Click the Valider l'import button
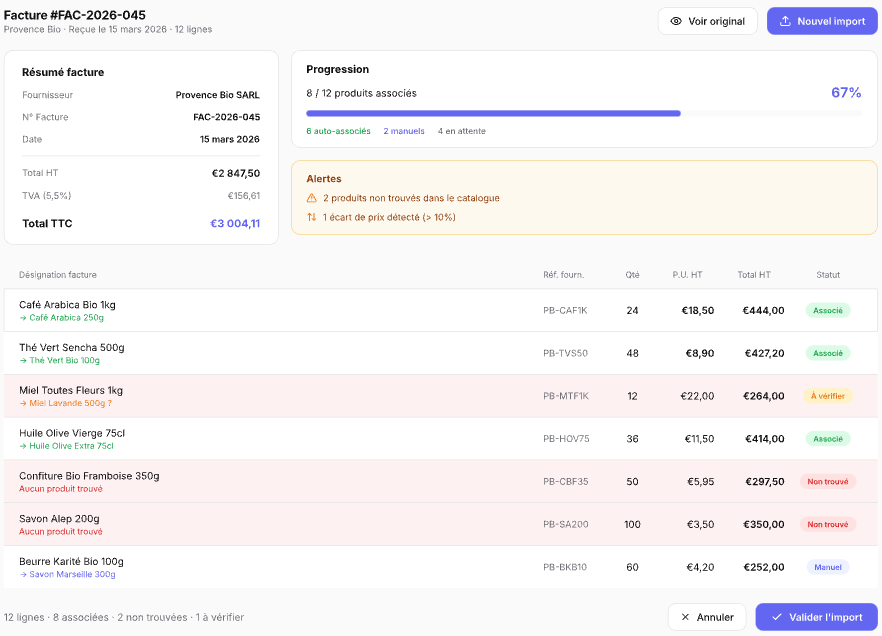The image size is (882, 636). [817, 617]
